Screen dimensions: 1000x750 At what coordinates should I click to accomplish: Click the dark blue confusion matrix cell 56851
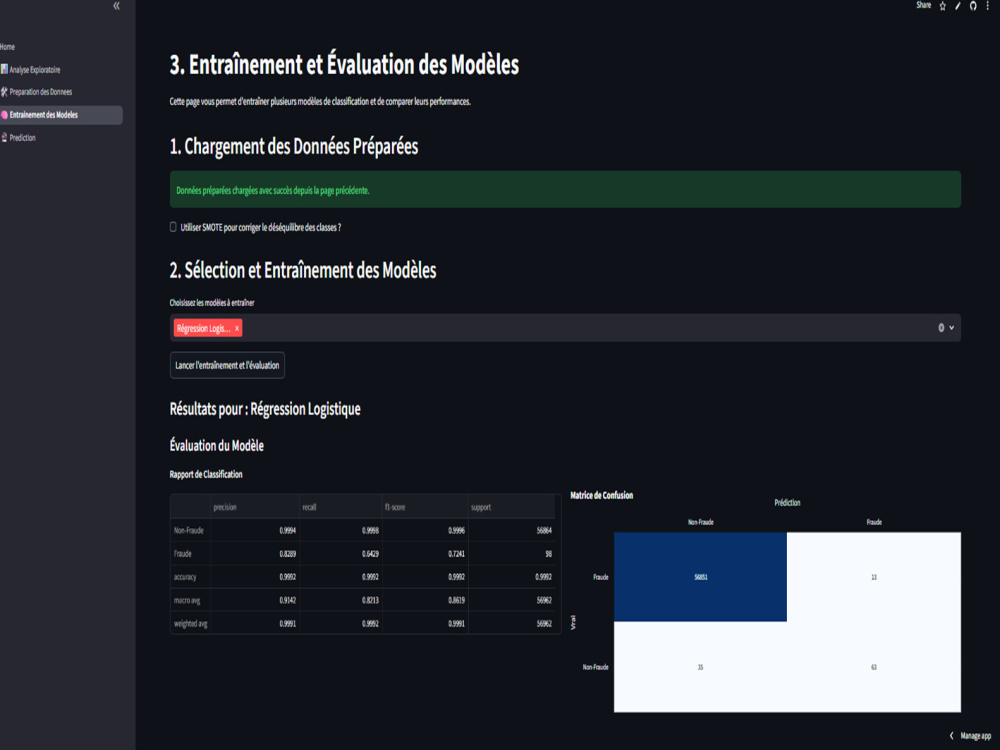700,577
